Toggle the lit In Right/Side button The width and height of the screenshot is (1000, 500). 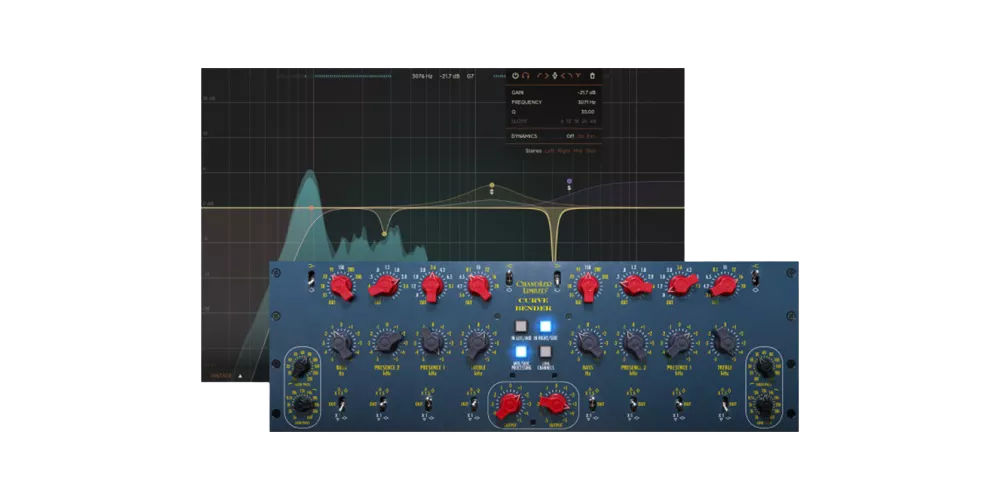pyautogui.click(x=545, y=327)
